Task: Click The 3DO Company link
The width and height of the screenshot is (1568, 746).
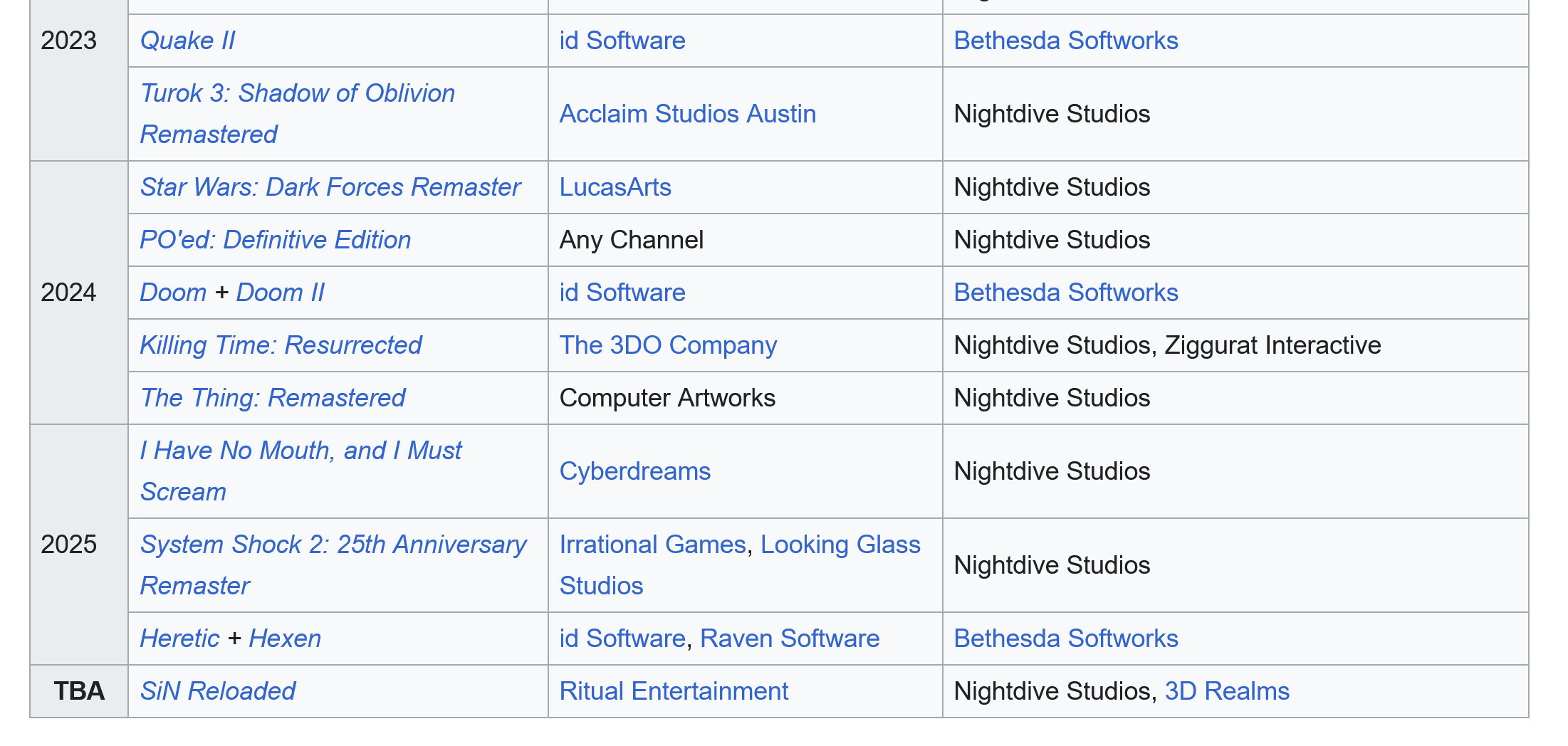Action: (x=667, y=345)
